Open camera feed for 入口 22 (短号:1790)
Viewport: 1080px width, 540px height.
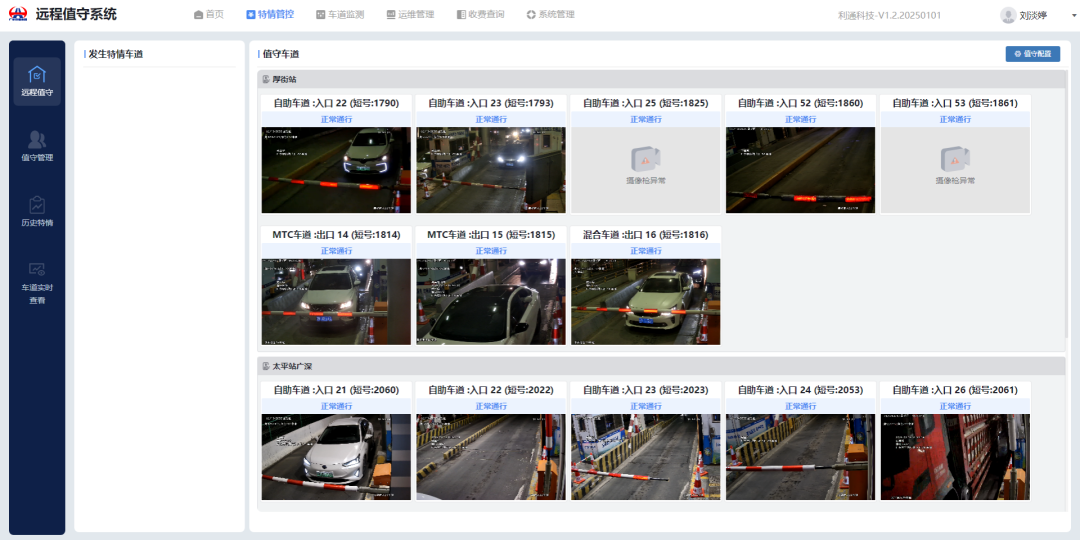pyautogui.click(x=336, y=170)
